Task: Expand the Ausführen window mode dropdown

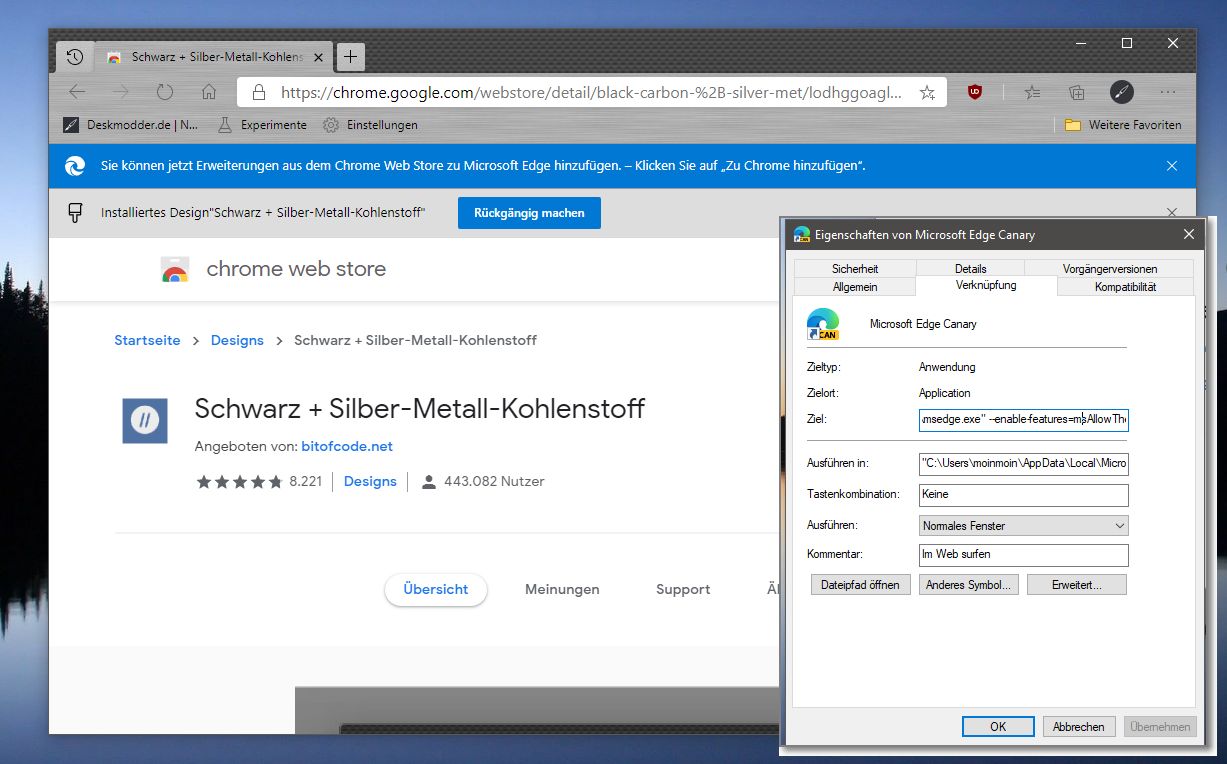Action: (1024, 525)
